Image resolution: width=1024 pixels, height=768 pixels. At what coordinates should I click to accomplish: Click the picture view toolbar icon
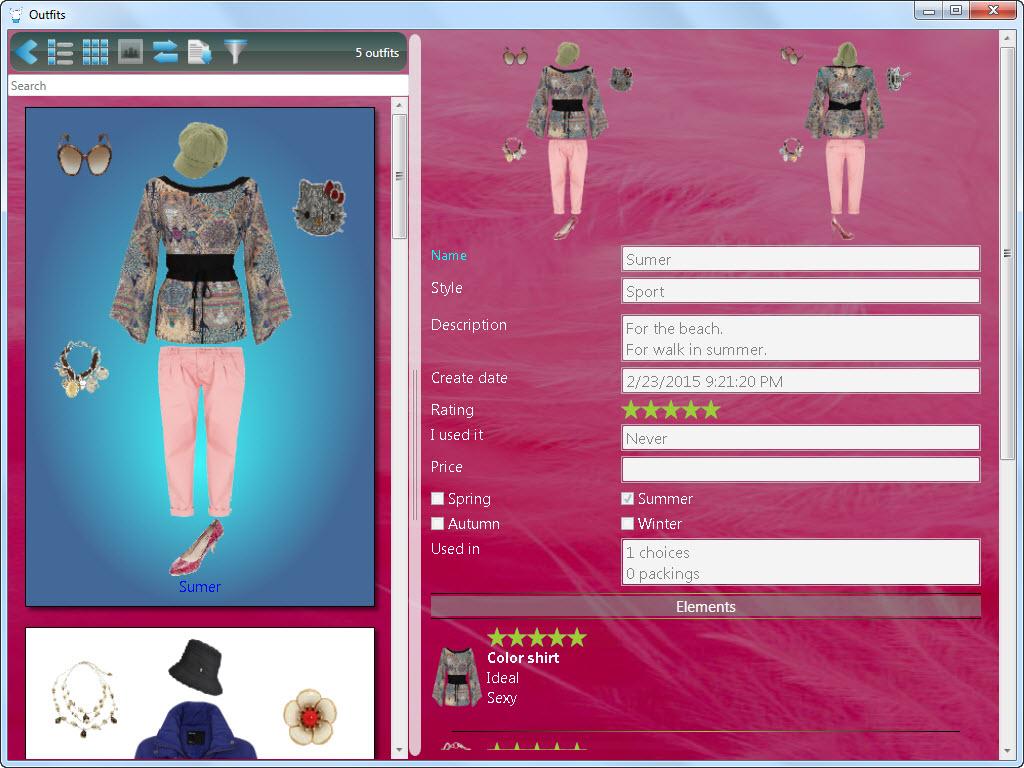point(130,52)
